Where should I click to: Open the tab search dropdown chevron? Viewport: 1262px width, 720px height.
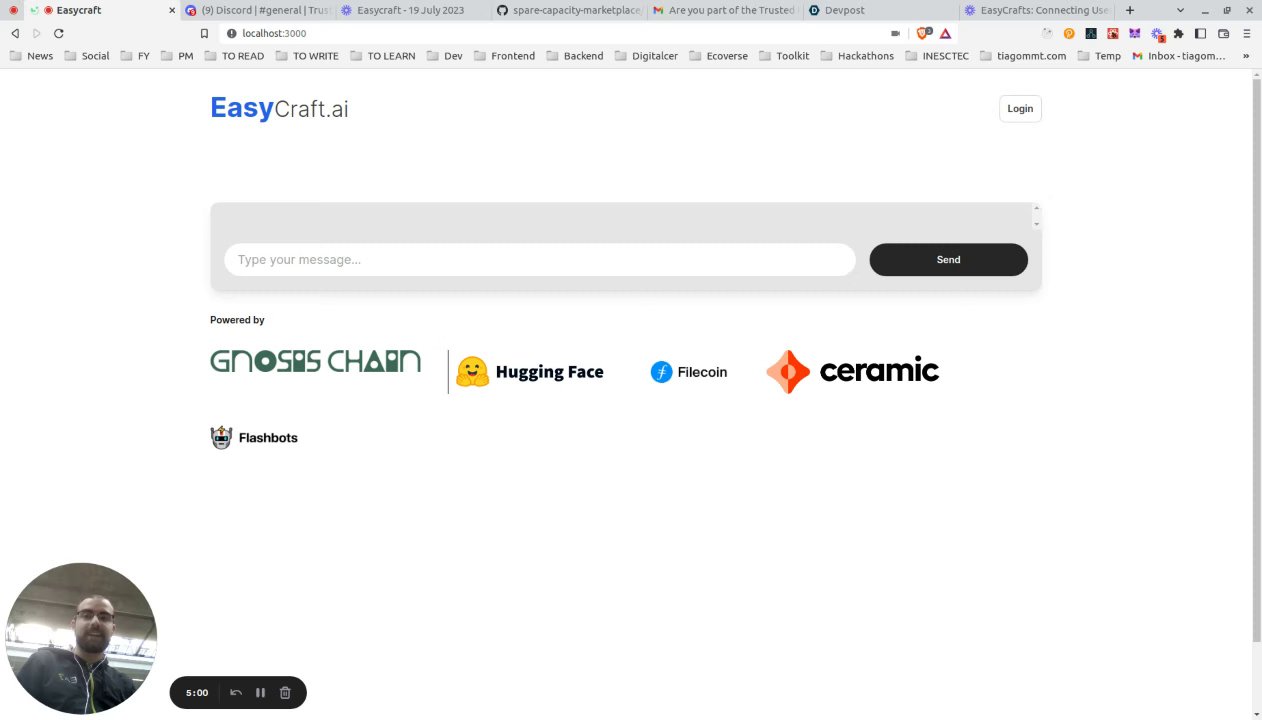pyautogui.click(x=1180, y=10)
